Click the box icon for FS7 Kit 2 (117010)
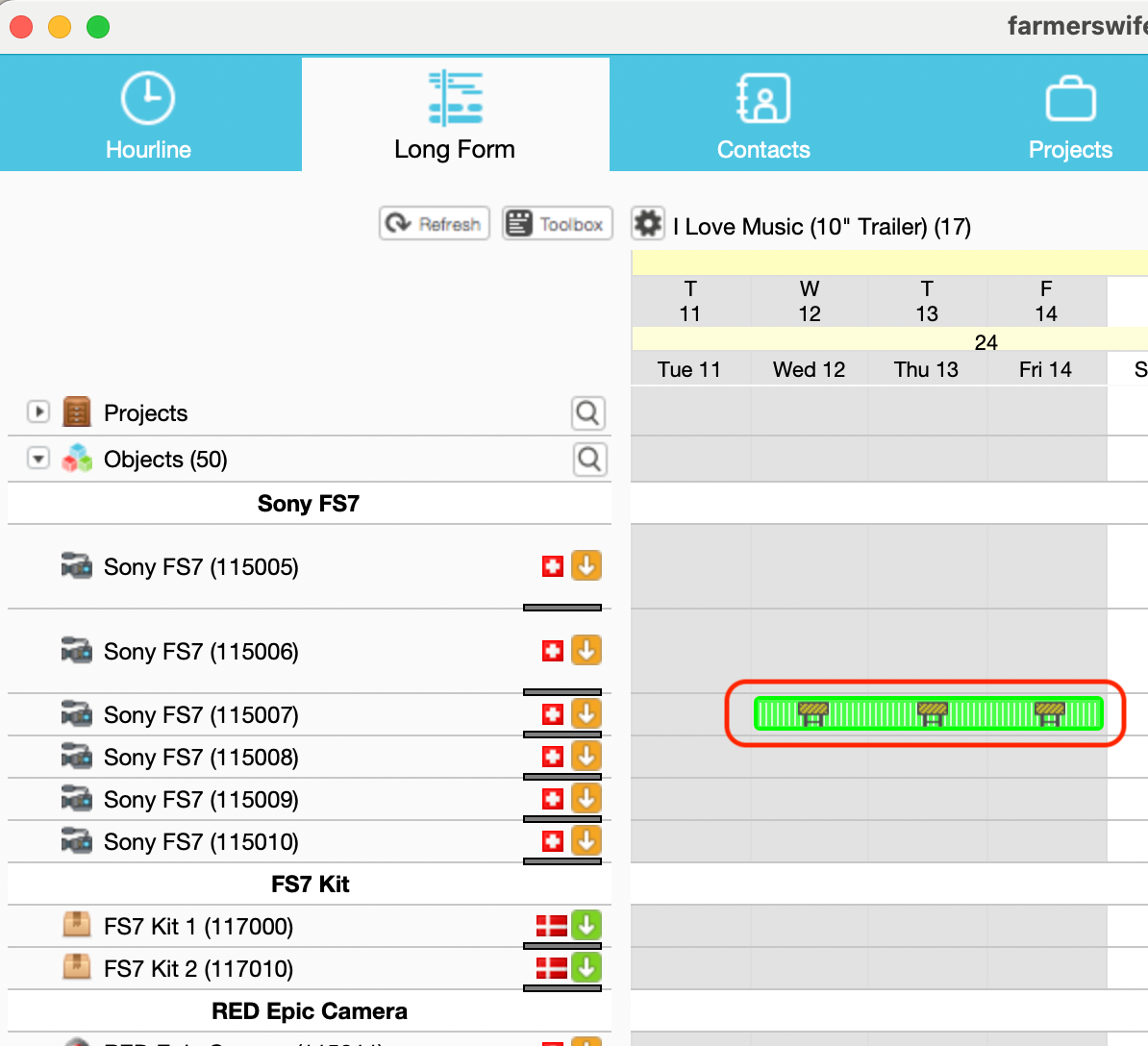The width and height of the screenshot is (1148, 1046). coord(76,967)
